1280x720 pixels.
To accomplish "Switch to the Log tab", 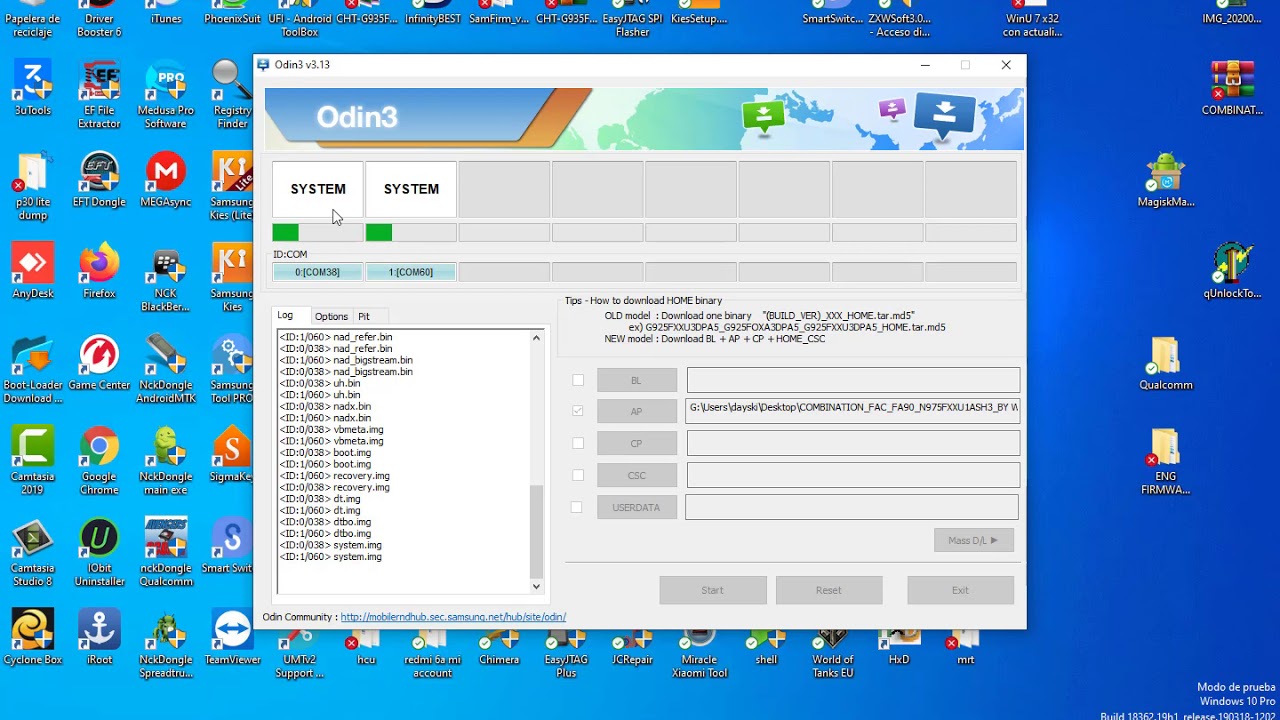I will point(286,315).
